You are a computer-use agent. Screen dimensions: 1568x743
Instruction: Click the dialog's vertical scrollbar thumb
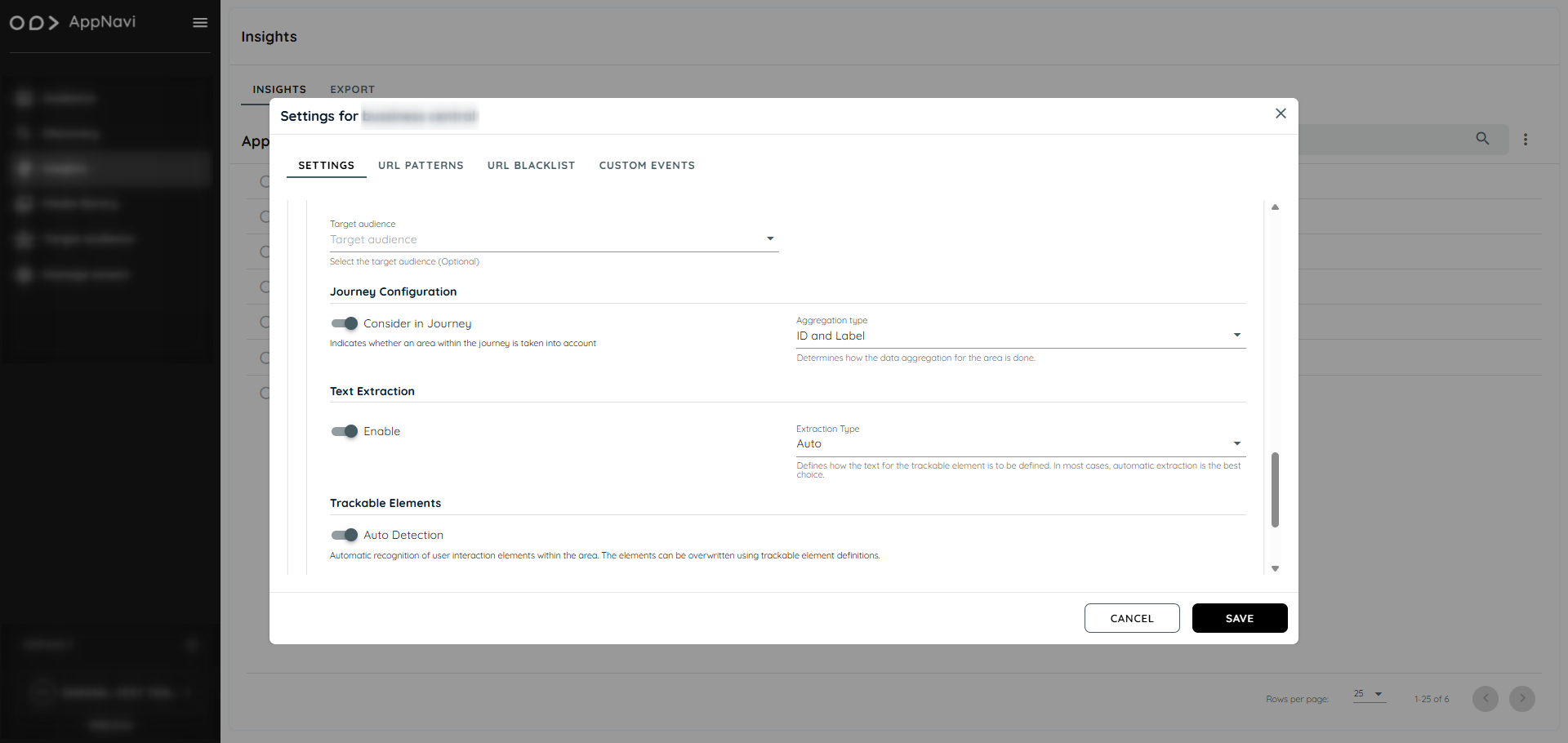point(1275,490)
